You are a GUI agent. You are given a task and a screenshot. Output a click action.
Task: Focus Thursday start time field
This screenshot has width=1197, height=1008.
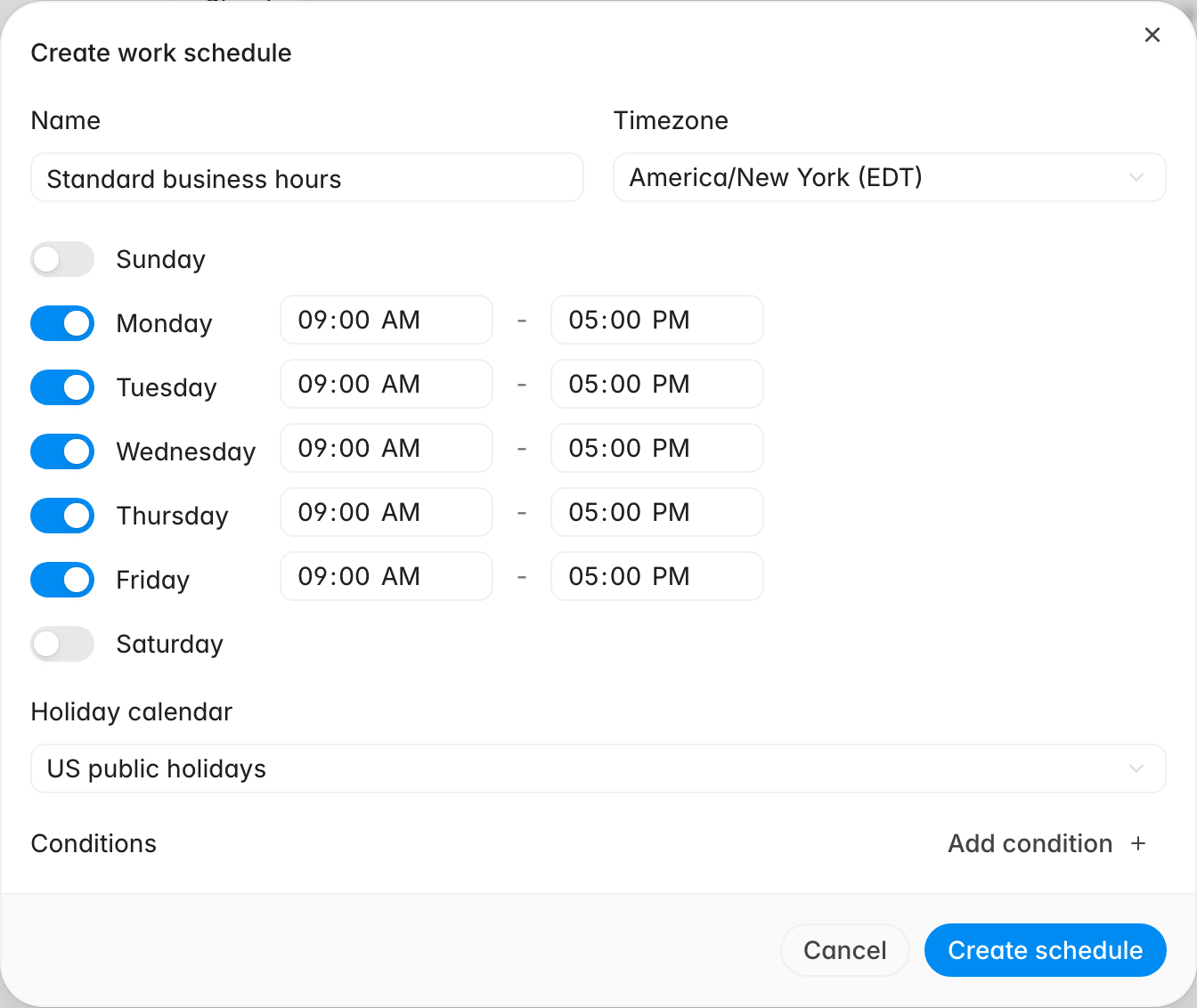pos(387,512)
